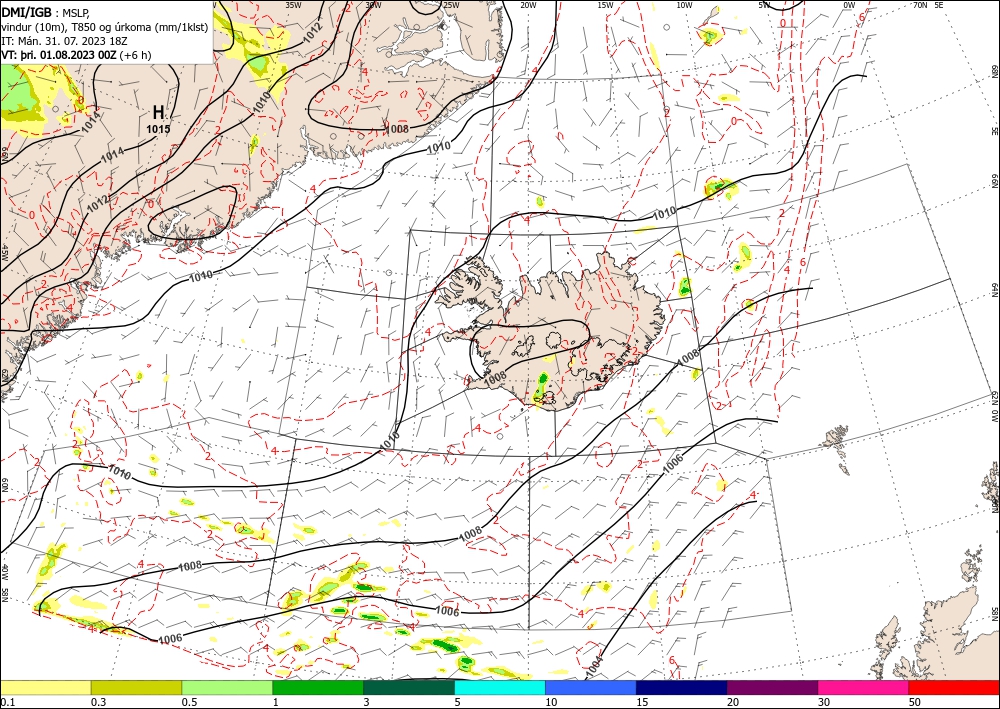
Task: Click the '10W' longitude label
Action: coord(684,5)
